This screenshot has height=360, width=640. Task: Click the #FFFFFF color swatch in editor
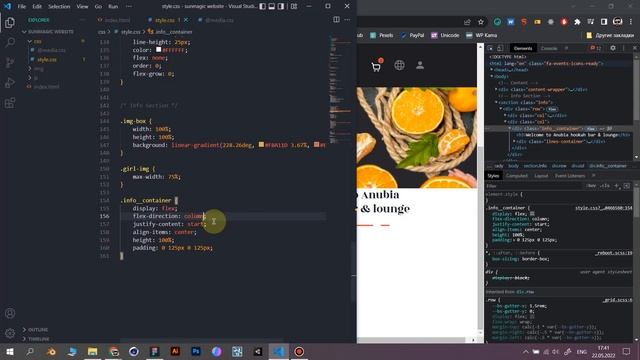pos(158,50)
